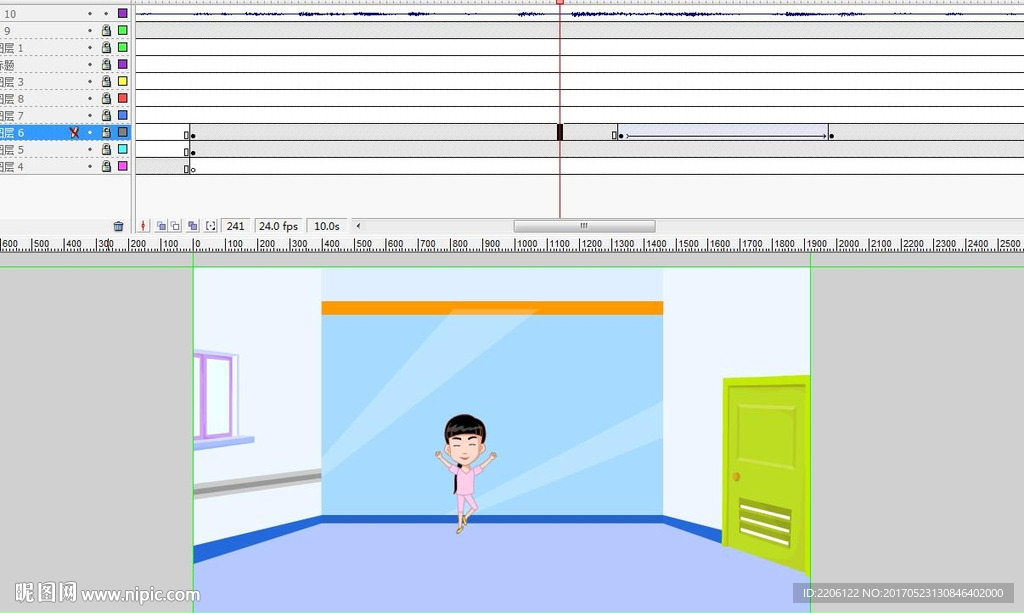1024x613 pixels.
Task: Toggle visibility dot for layer 5
Action: pos(89,149)
